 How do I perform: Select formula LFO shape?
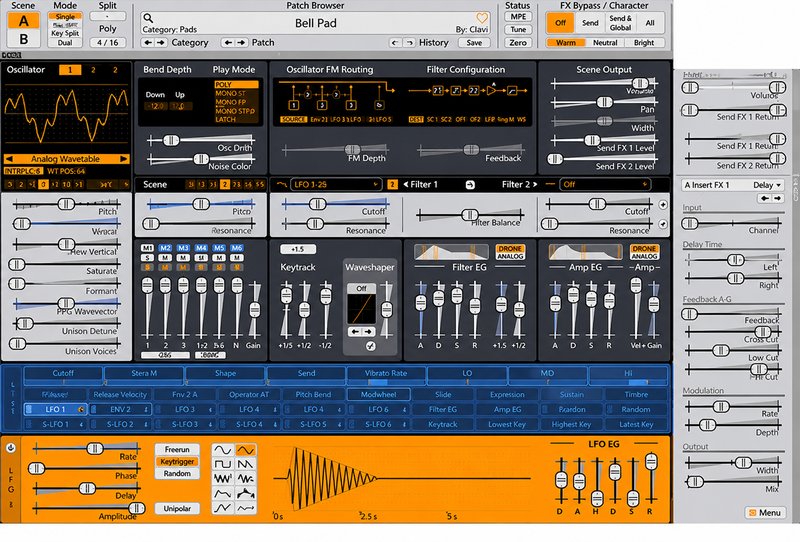click(x=246, y=508)
